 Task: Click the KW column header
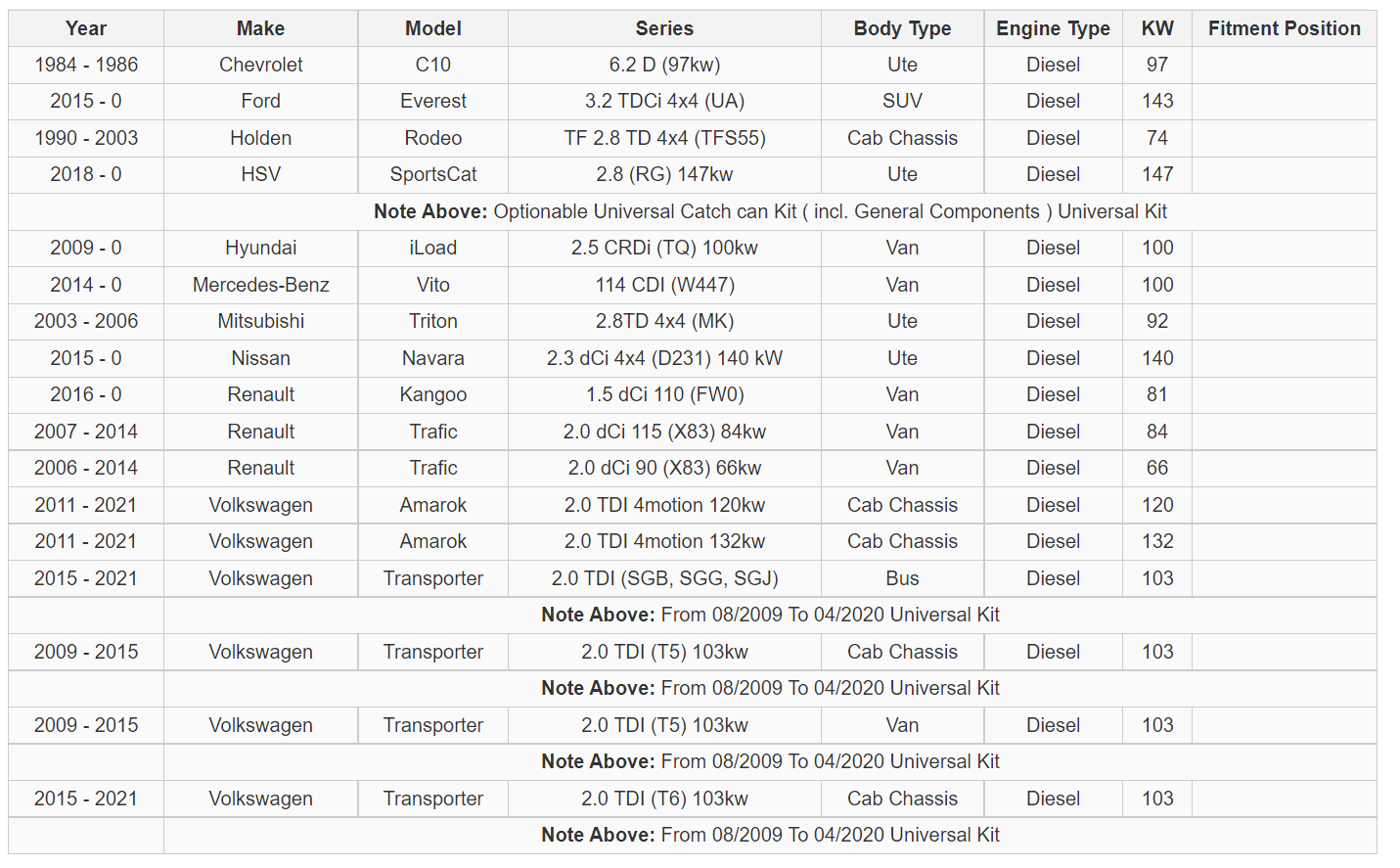pos(1157,28)
